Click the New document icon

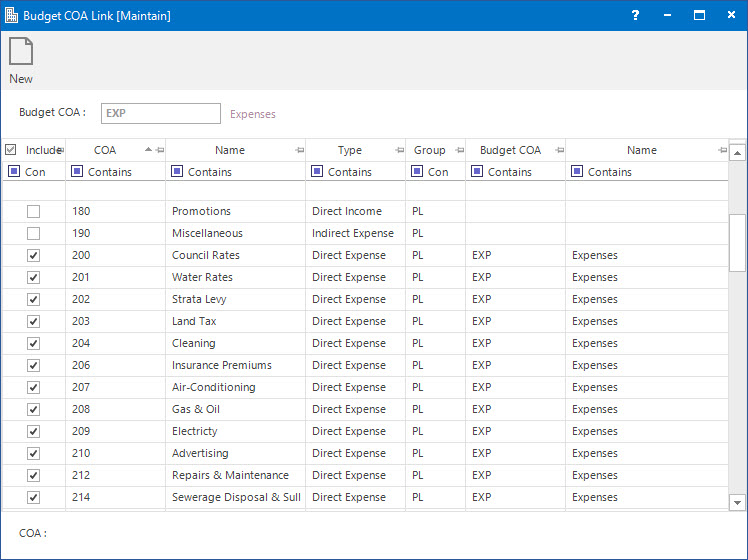[21, 52]
